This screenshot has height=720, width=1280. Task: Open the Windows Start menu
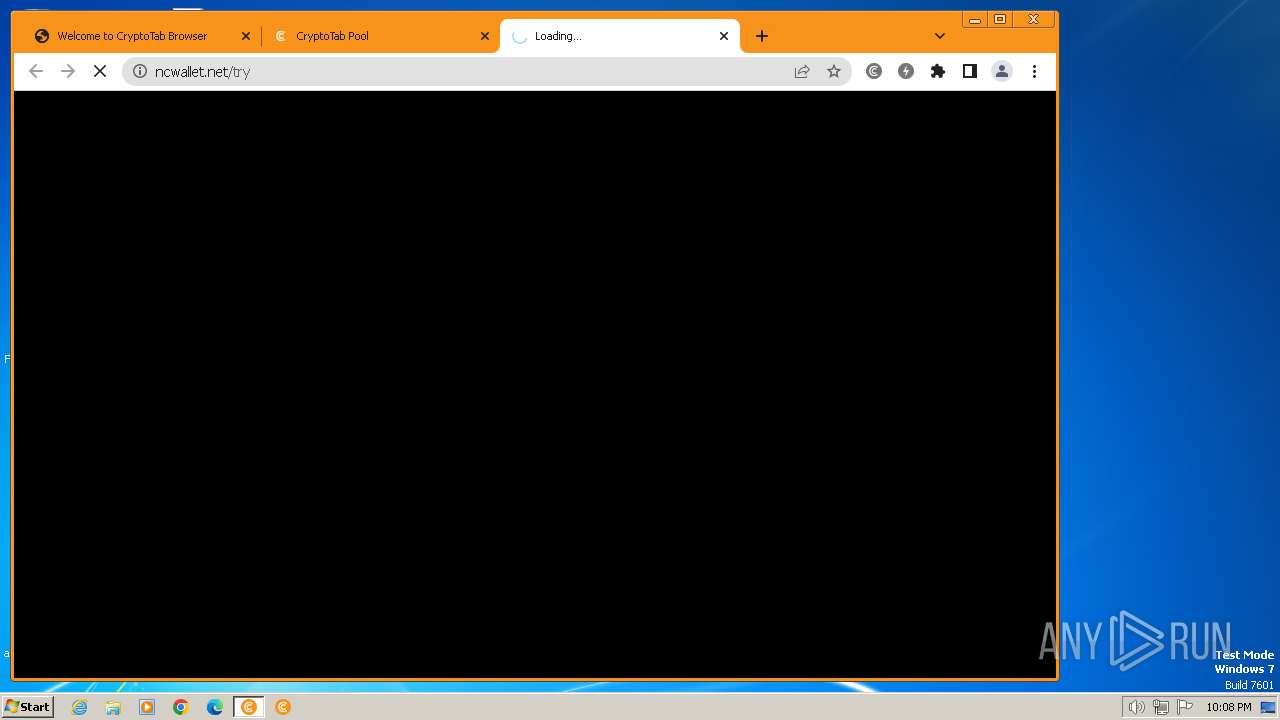(x=28, y=707)
